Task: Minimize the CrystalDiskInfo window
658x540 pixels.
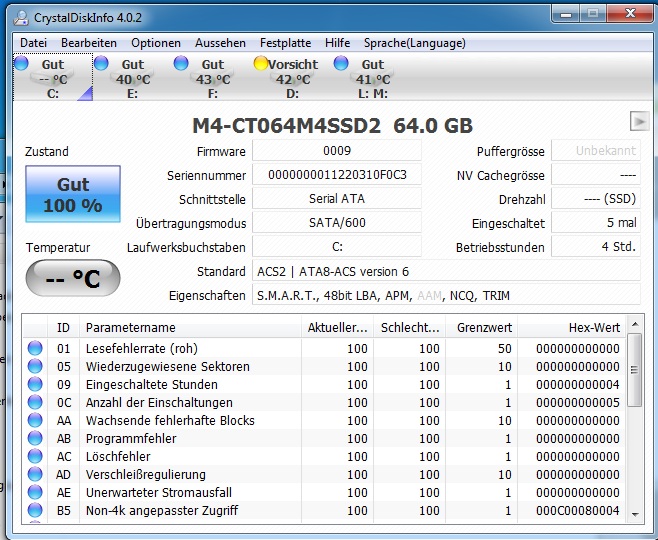Action: [x=566, y=14]
